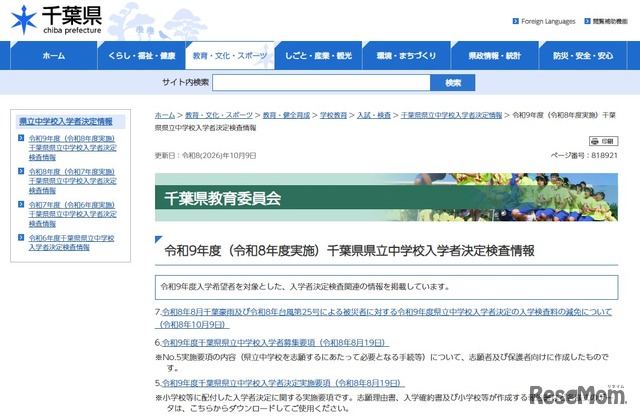Click arrow icon beside Foreign Languages
Viewport: 640px width, 418px height.
[x=516, y=21]
